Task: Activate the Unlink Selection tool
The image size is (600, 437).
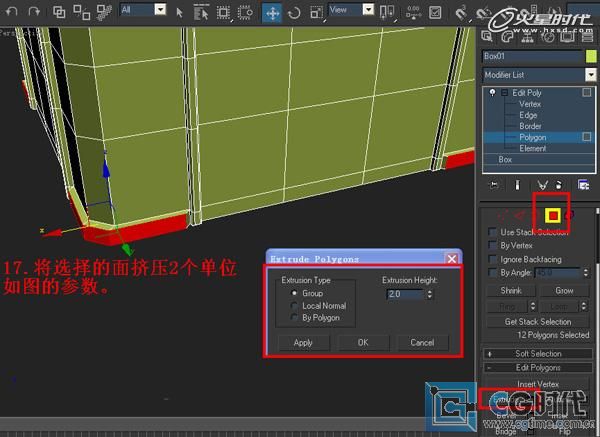Action: (82, 12)
